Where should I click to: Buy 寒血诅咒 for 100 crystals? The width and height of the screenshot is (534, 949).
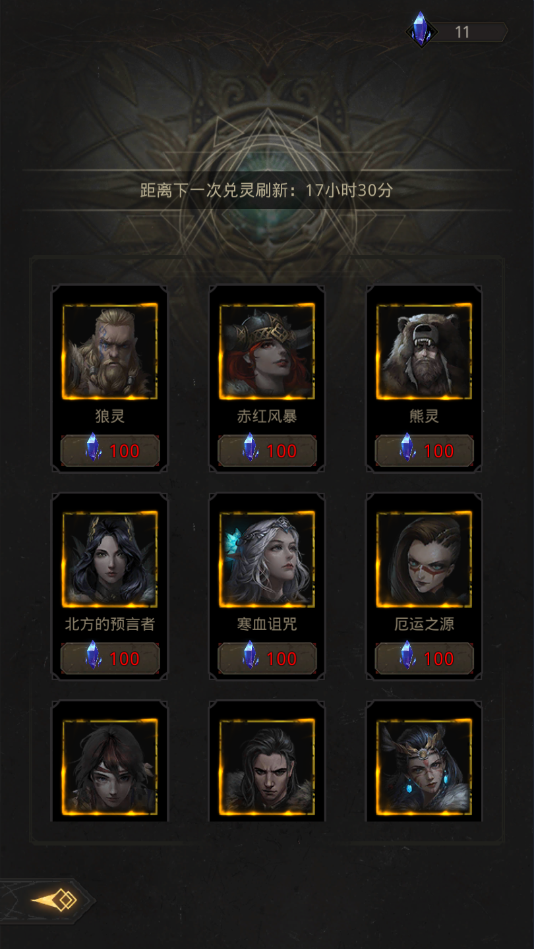tap(267, 658)
